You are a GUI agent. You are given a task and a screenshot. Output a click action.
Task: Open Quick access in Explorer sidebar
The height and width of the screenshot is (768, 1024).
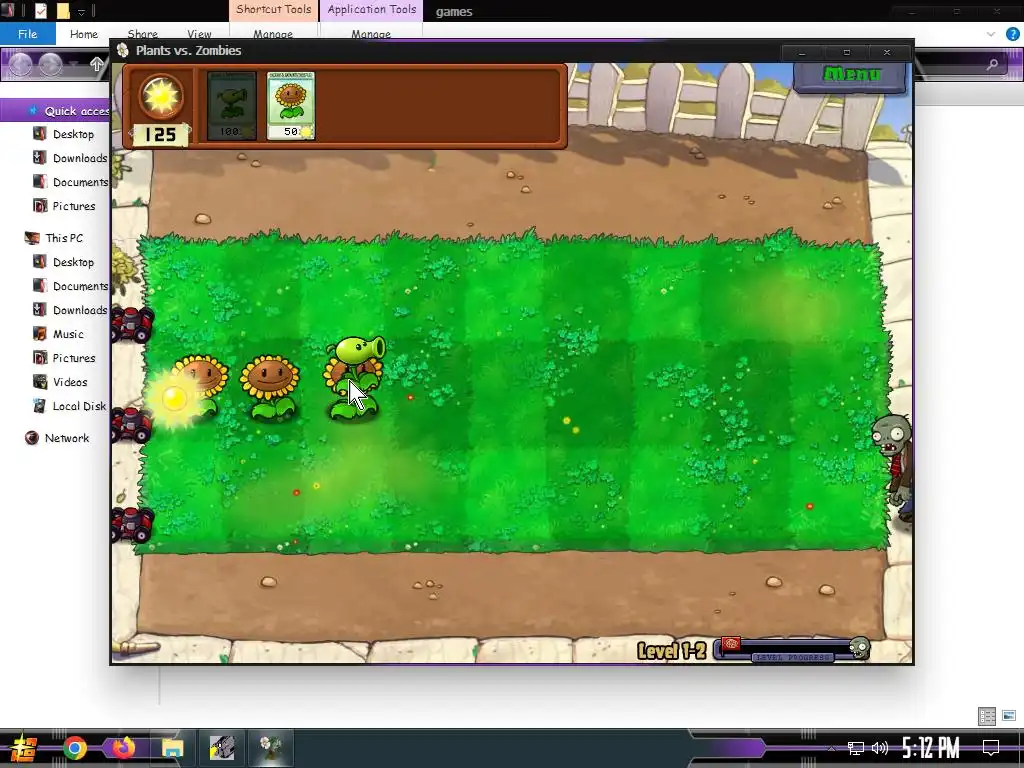(76, 111)
